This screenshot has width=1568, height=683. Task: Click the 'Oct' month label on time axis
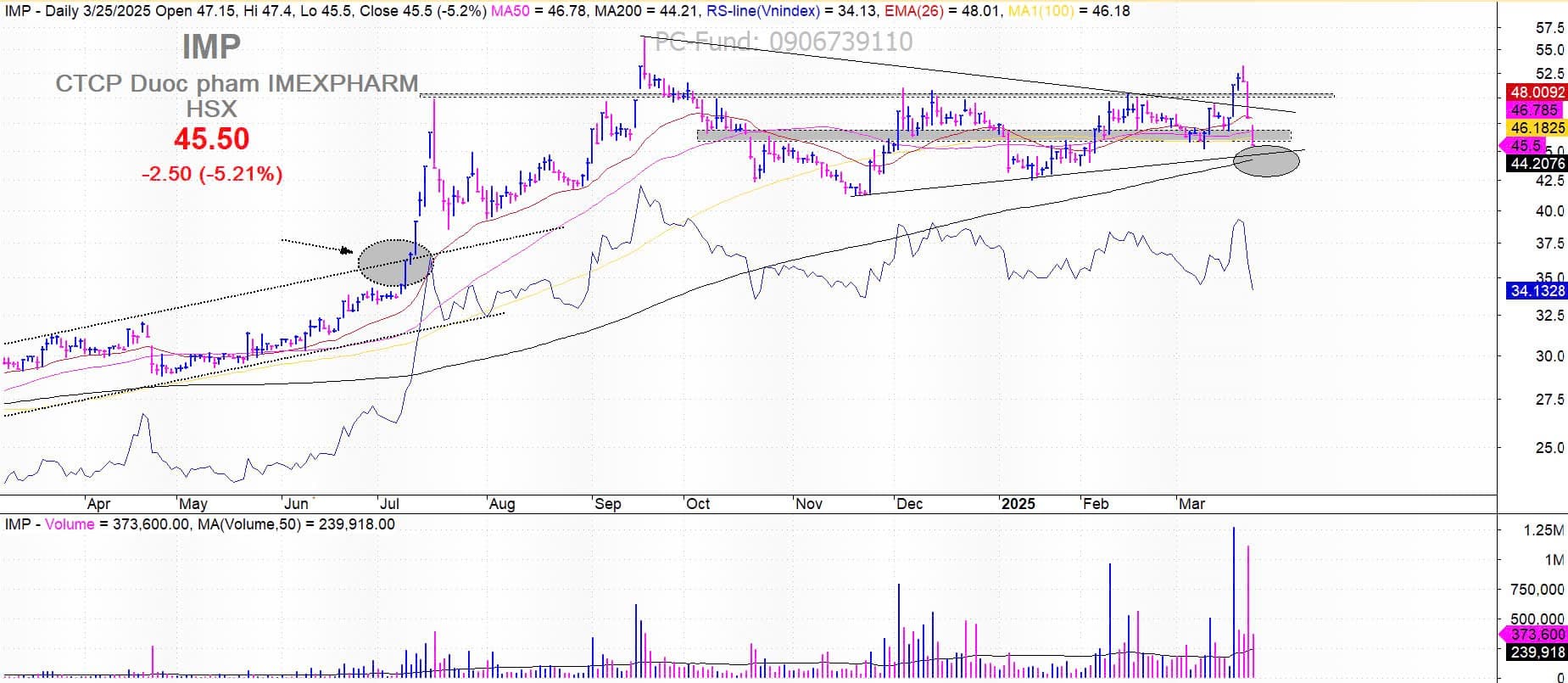[x=698, y=504]
